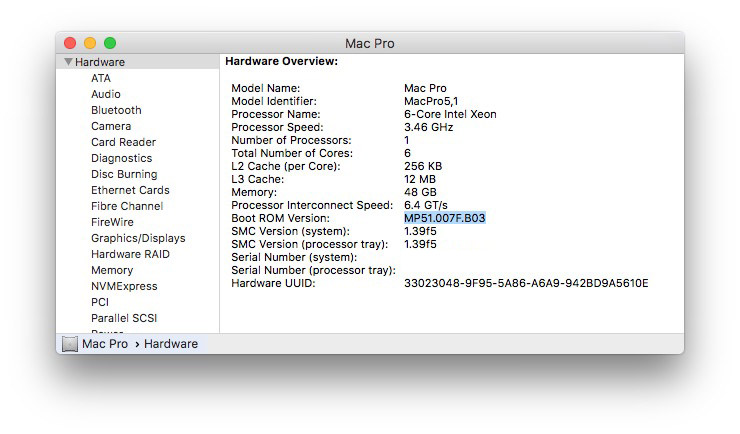
Task: Click the Processor Speed value 3.46 GHz
Action: [429, 127]
